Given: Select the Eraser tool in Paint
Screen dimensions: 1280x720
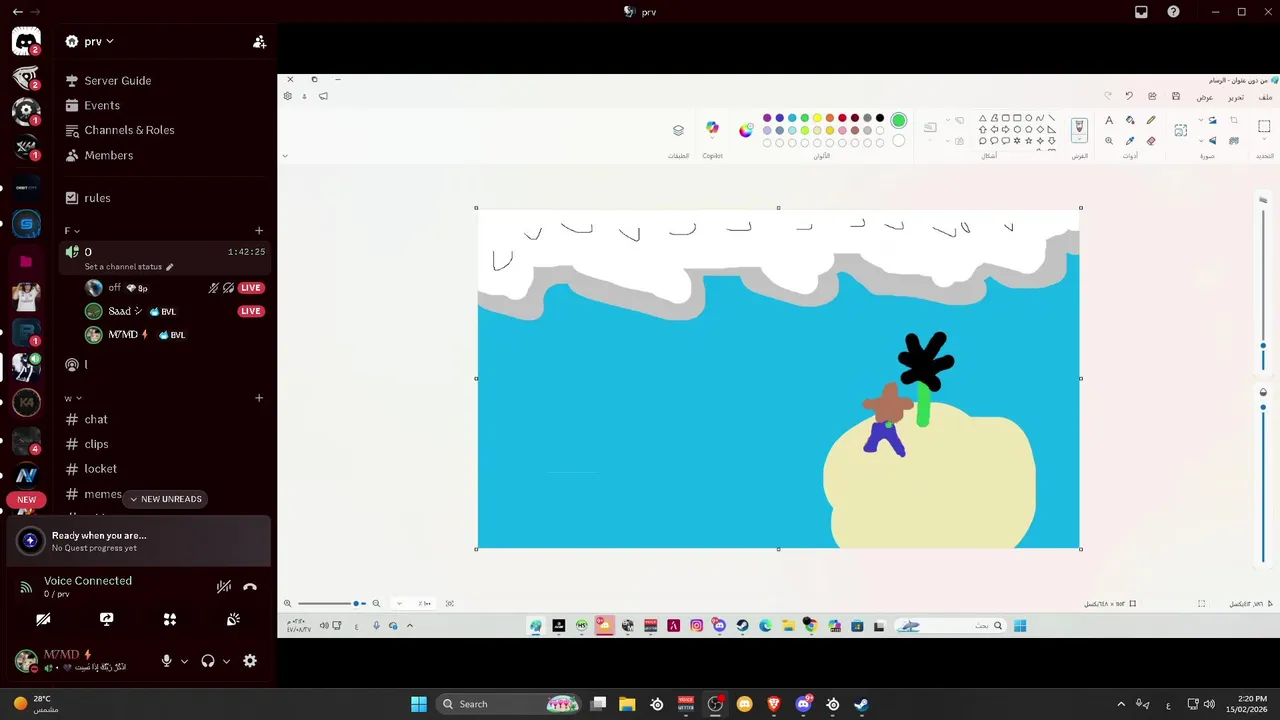Looking at the screenshot, I should click(1151, 141).
